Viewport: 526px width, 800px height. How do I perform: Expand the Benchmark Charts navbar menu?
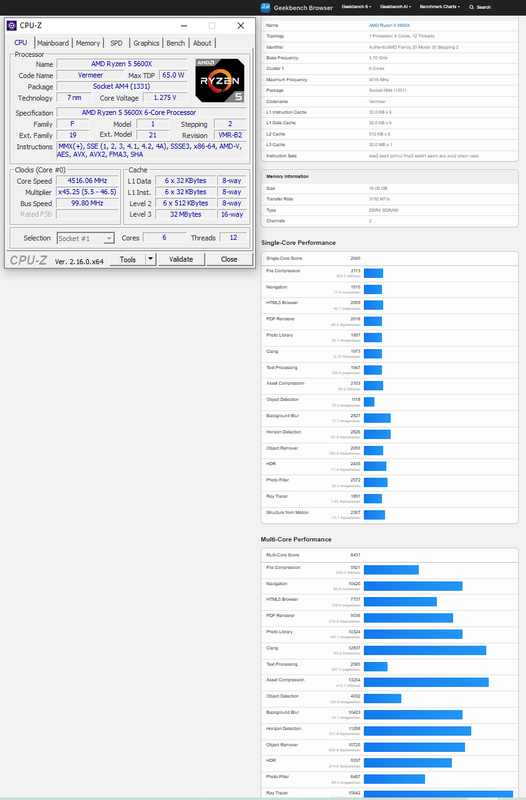[440, 7]
